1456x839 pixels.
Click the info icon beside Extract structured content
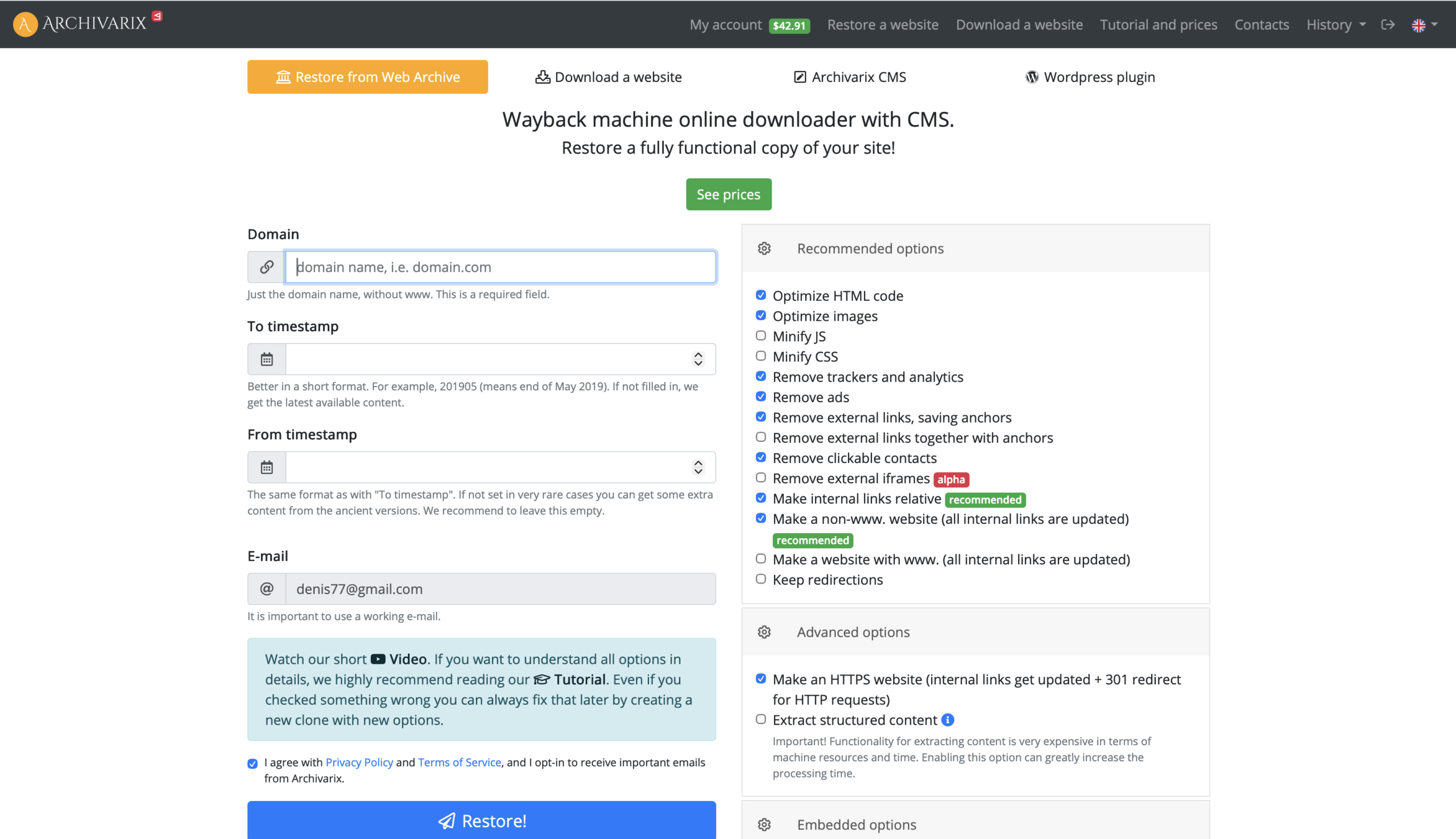point(947,720)
